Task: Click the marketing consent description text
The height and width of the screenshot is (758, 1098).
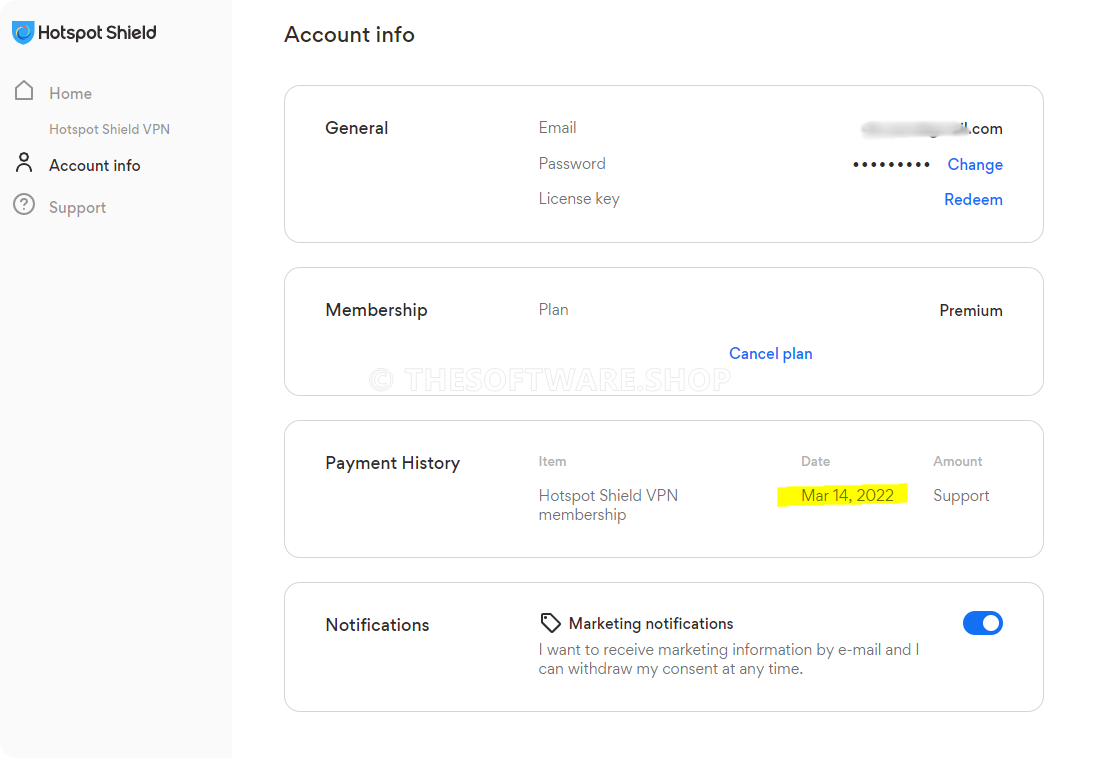Action: click(727, 659)
